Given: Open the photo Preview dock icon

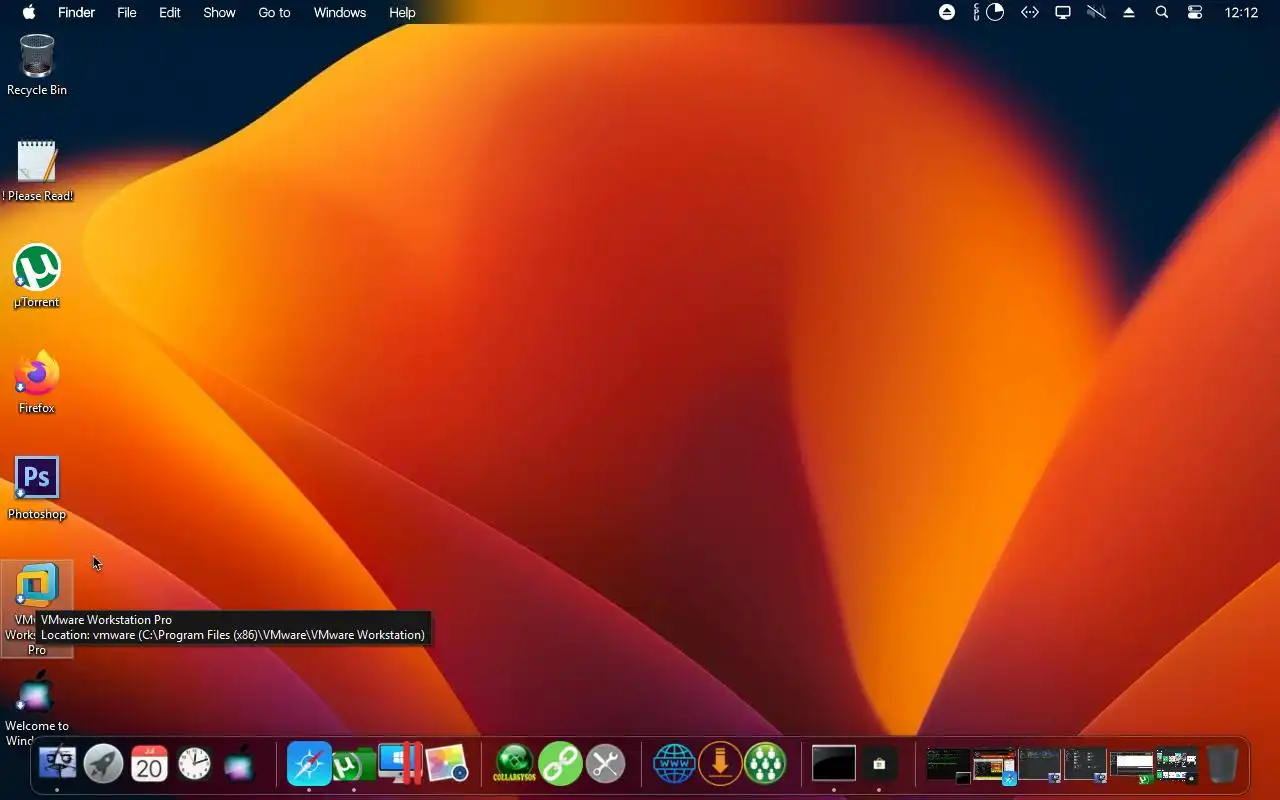Looking at the screenshot, I should click(x=446, y=764).
